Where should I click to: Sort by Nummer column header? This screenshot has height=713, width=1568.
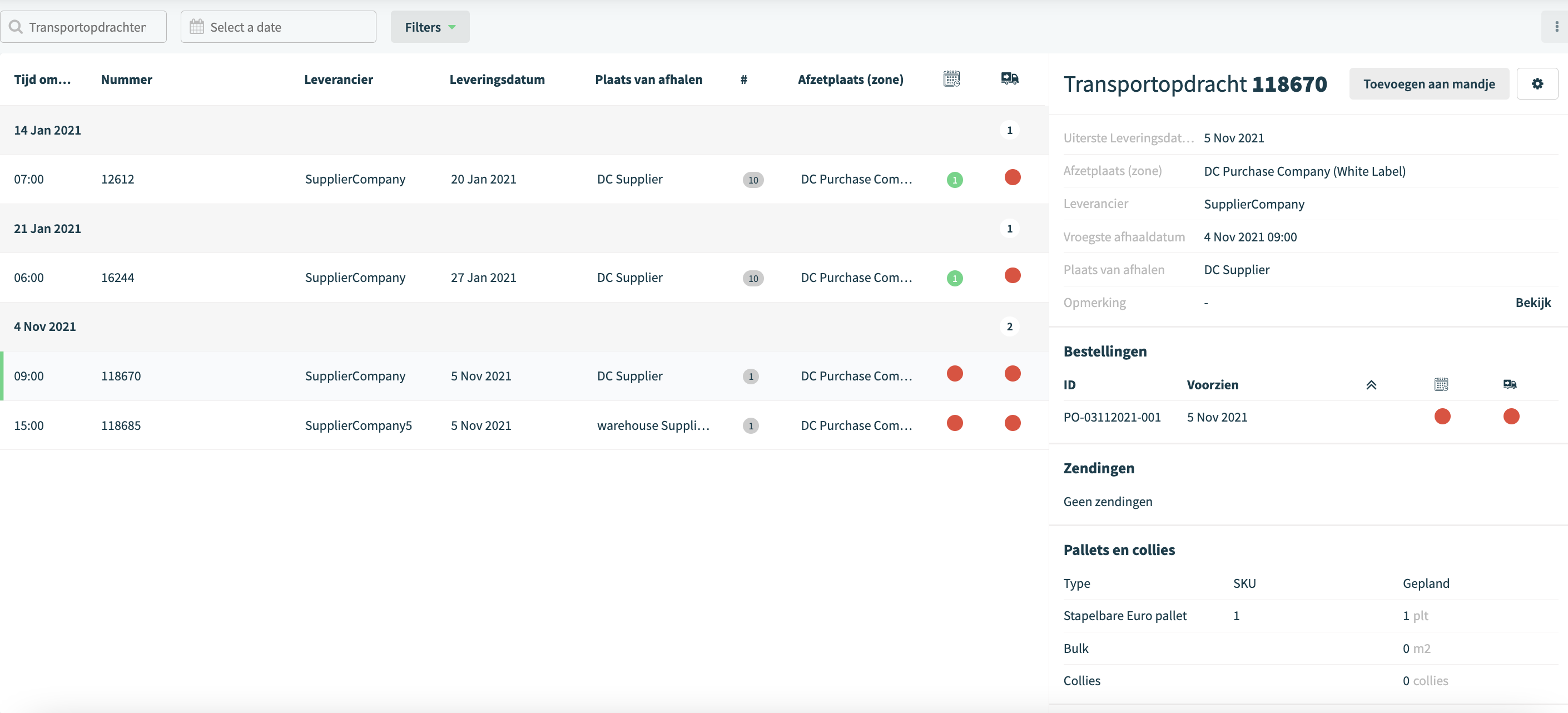coord(127,79)
